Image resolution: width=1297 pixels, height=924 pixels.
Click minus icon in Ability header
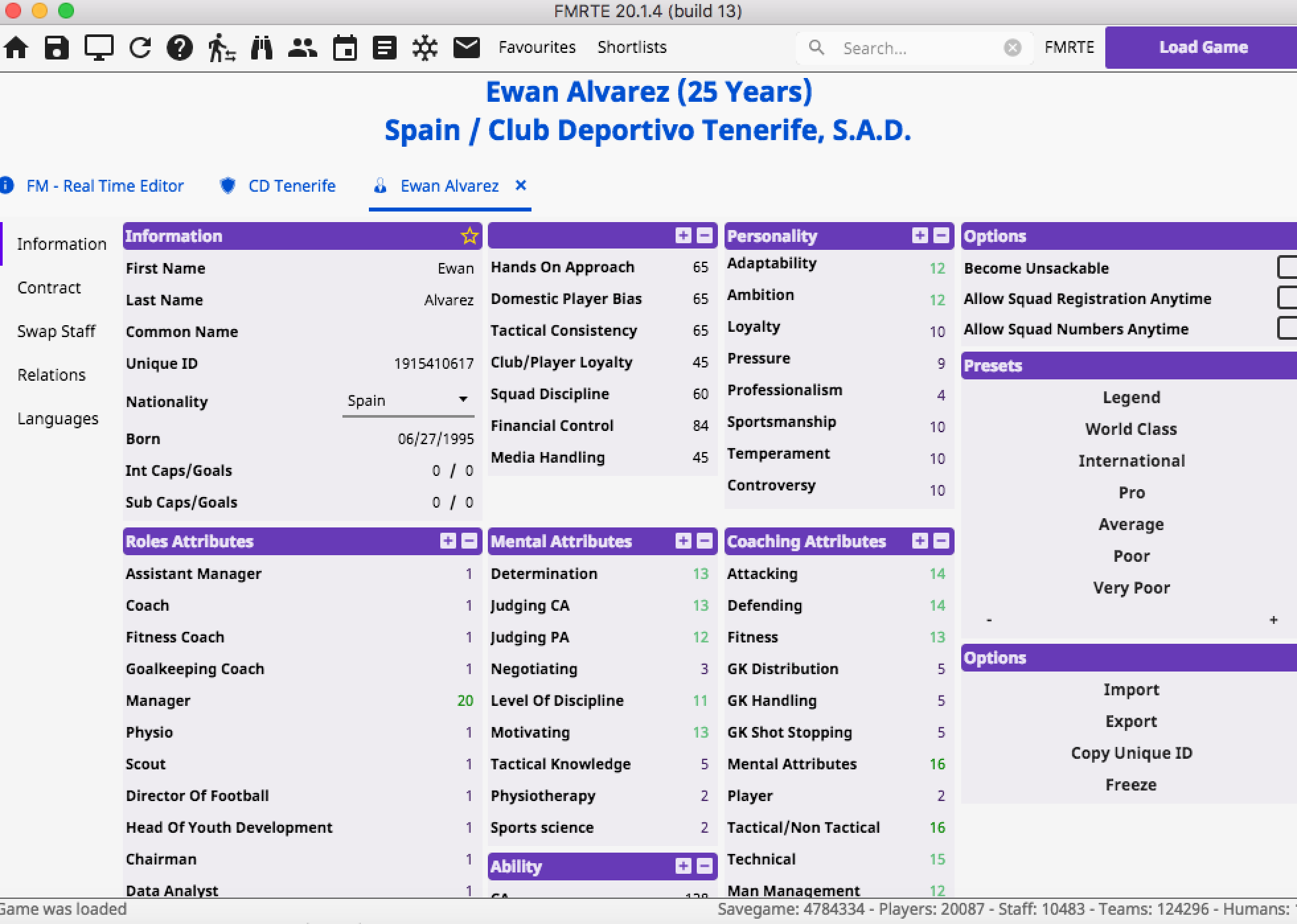[705, 866]
